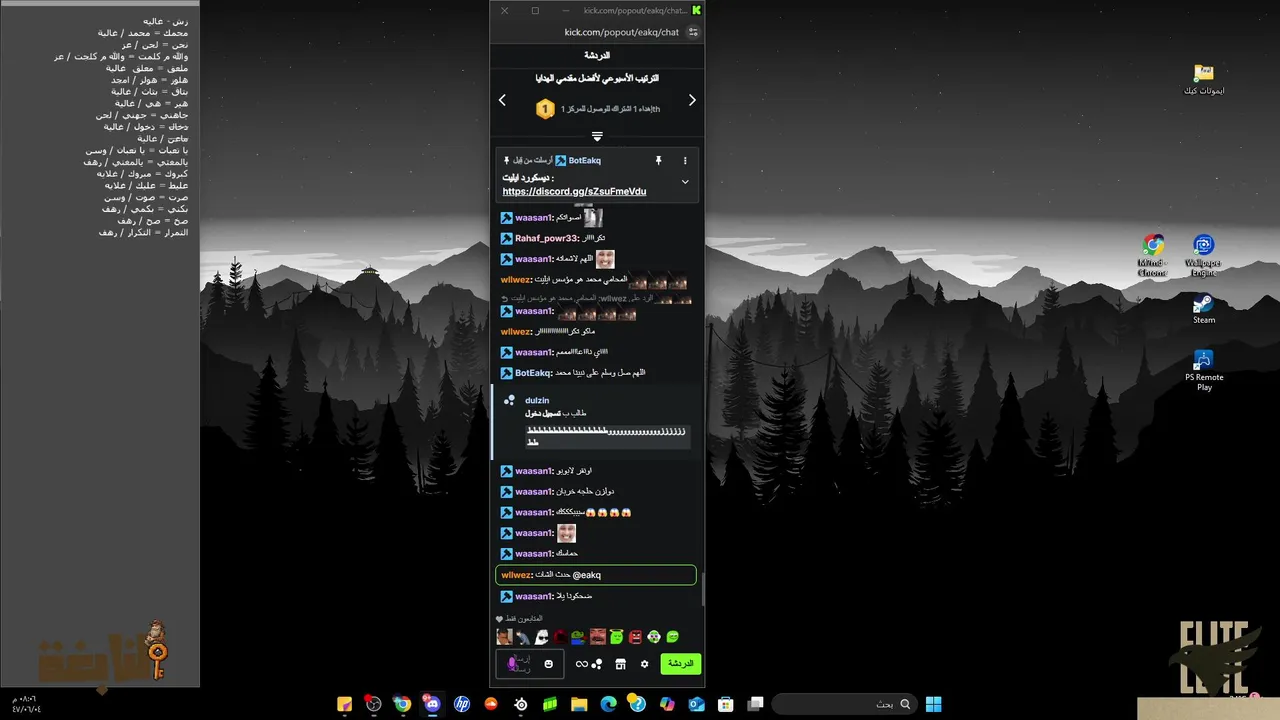The width and height of the screenshot is (1280, 720).
Task: Insert the green smiling Kick emote
Action: tap(673, 637)
